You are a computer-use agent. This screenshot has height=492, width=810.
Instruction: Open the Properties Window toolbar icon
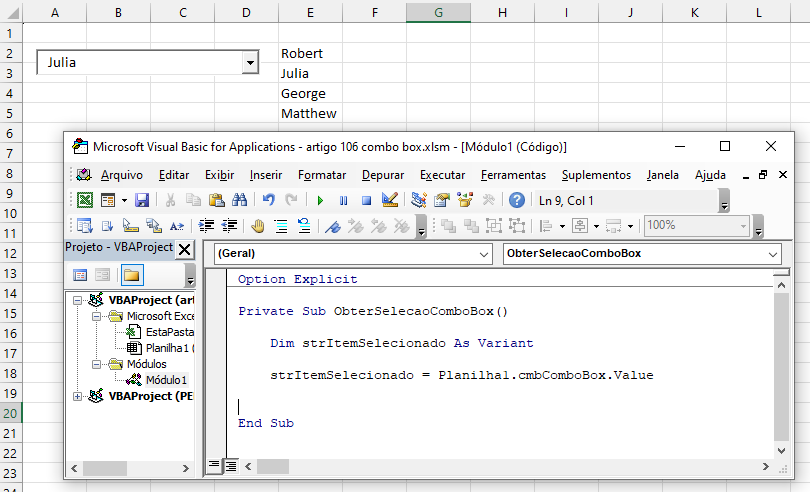tap(442, 201)
